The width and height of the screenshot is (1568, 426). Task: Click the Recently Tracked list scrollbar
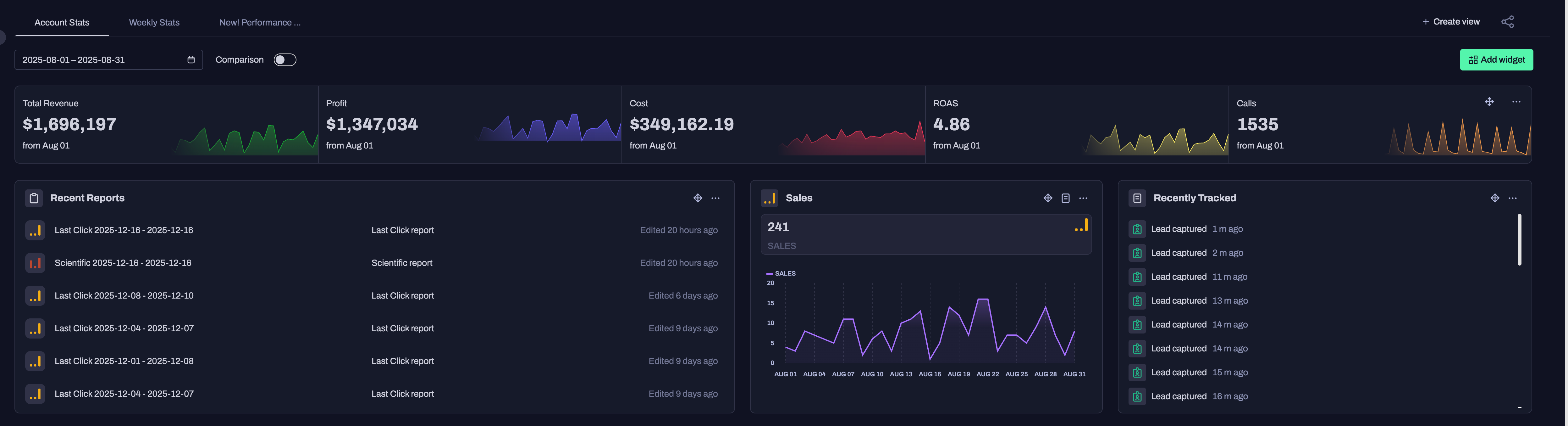pyautogui.click(x=1519, y=239)
